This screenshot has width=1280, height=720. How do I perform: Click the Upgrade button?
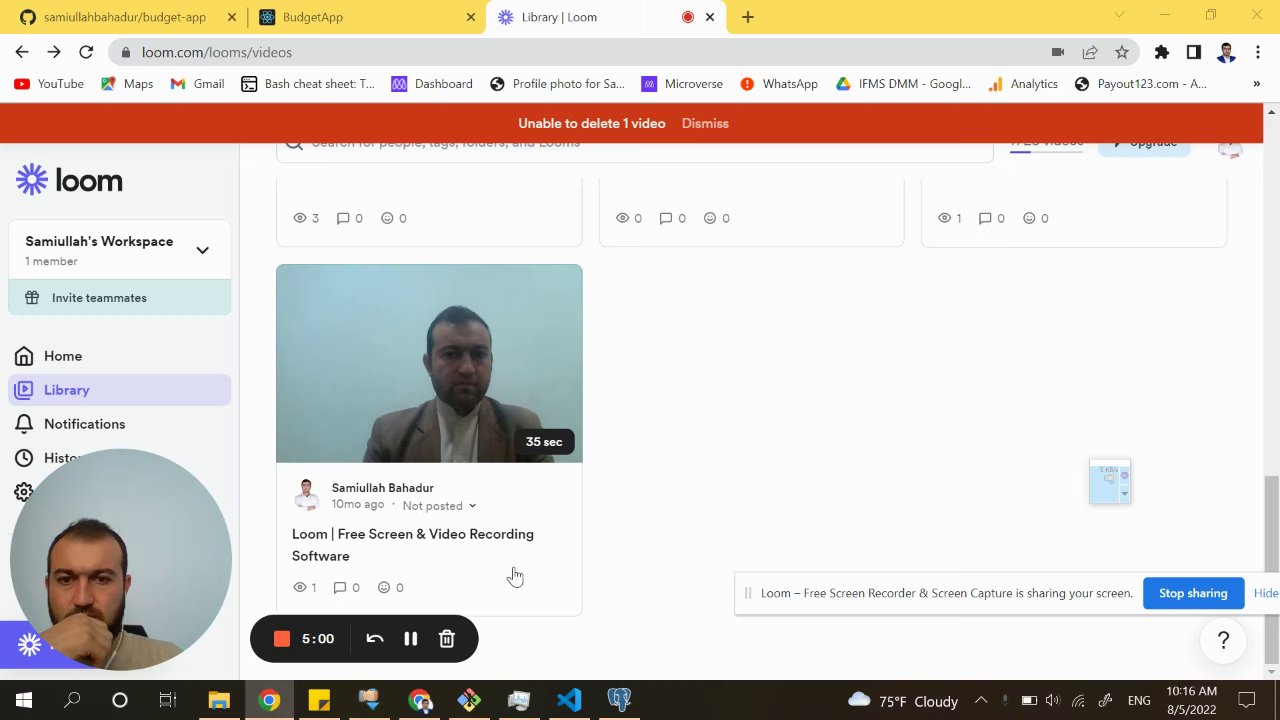(1144, 143)
